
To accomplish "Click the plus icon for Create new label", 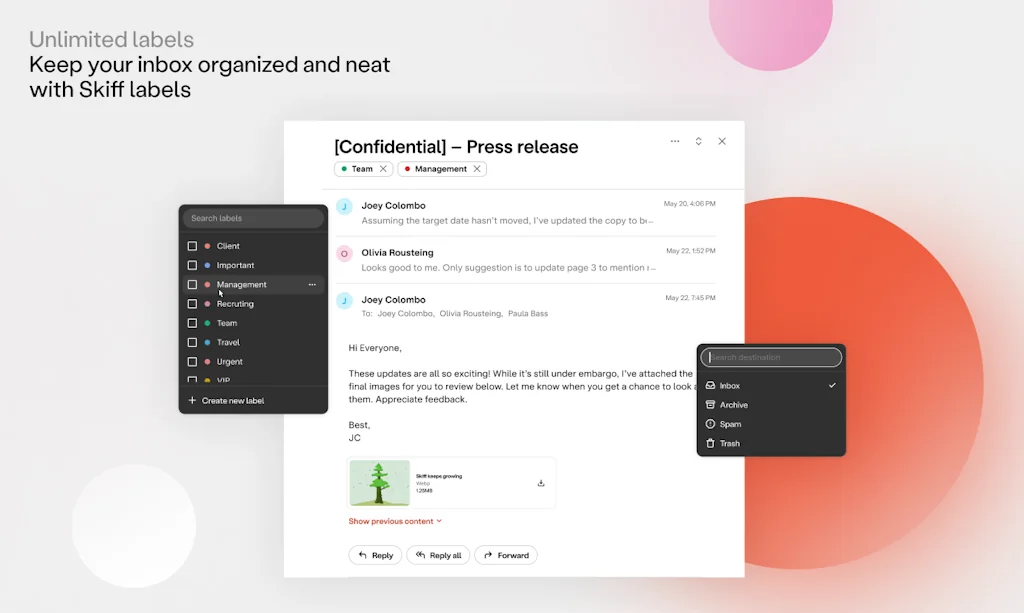I will click(192, 401).
